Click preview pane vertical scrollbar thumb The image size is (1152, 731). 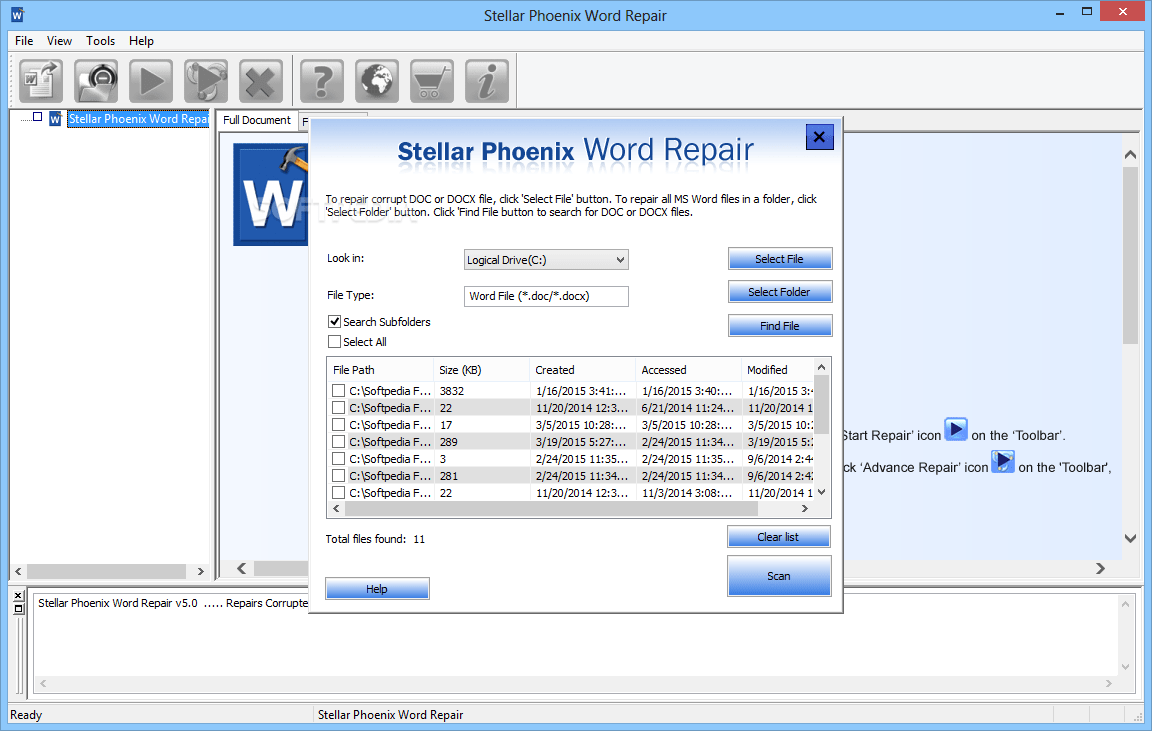point(1131,255)
